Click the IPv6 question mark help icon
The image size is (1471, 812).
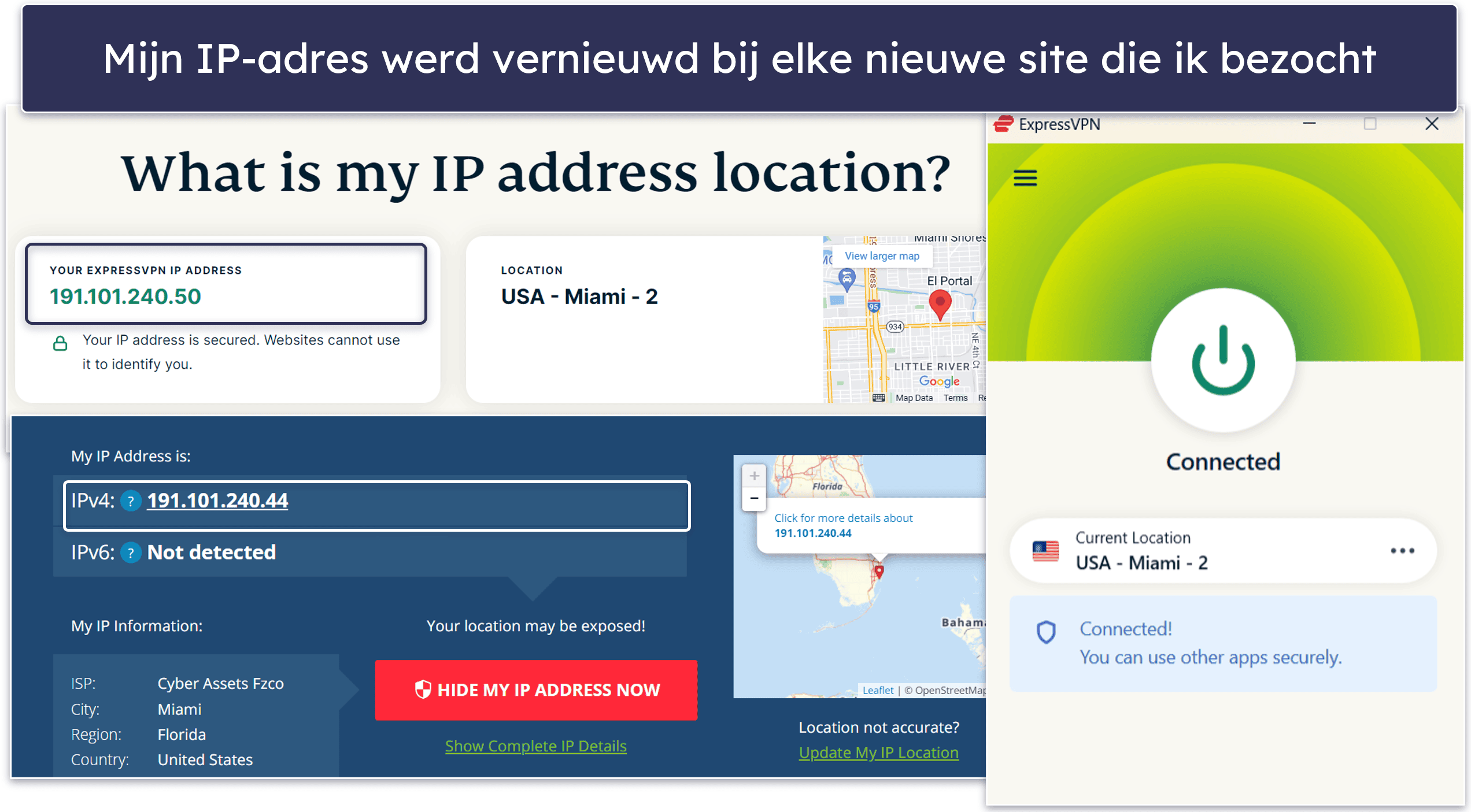[131, 553]
